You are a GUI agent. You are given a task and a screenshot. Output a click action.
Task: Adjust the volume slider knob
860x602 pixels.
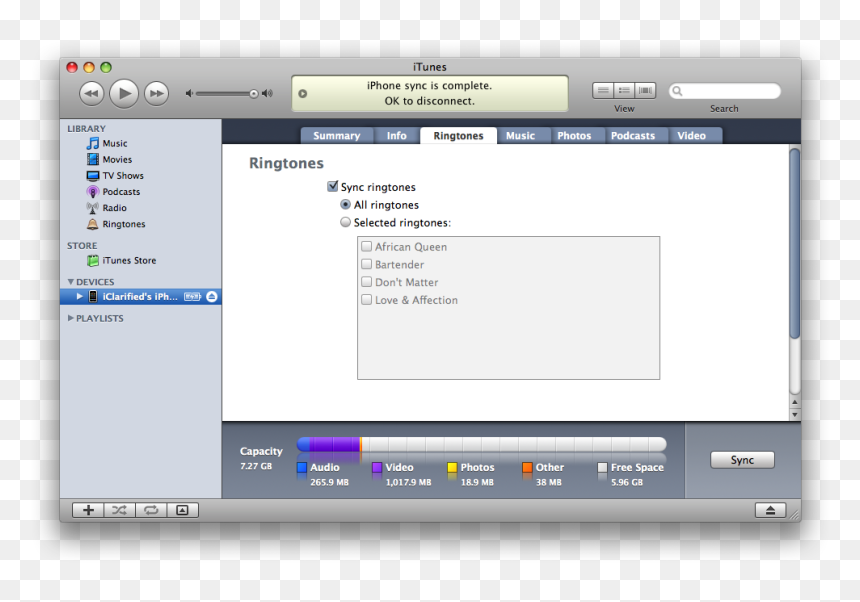pyautogui.click(x=253, y=94)
